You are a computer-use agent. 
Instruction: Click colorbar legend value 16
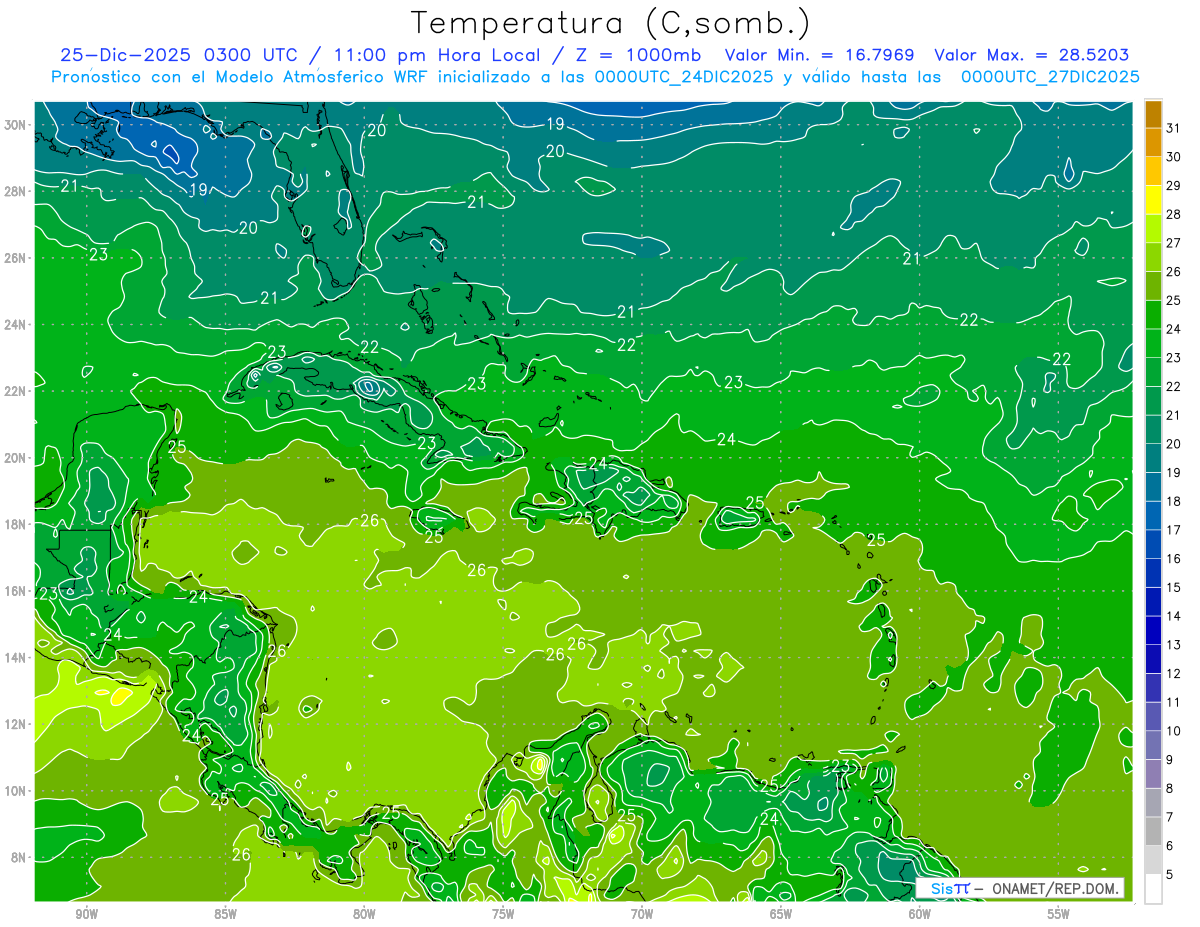[x=1174, y=558]
